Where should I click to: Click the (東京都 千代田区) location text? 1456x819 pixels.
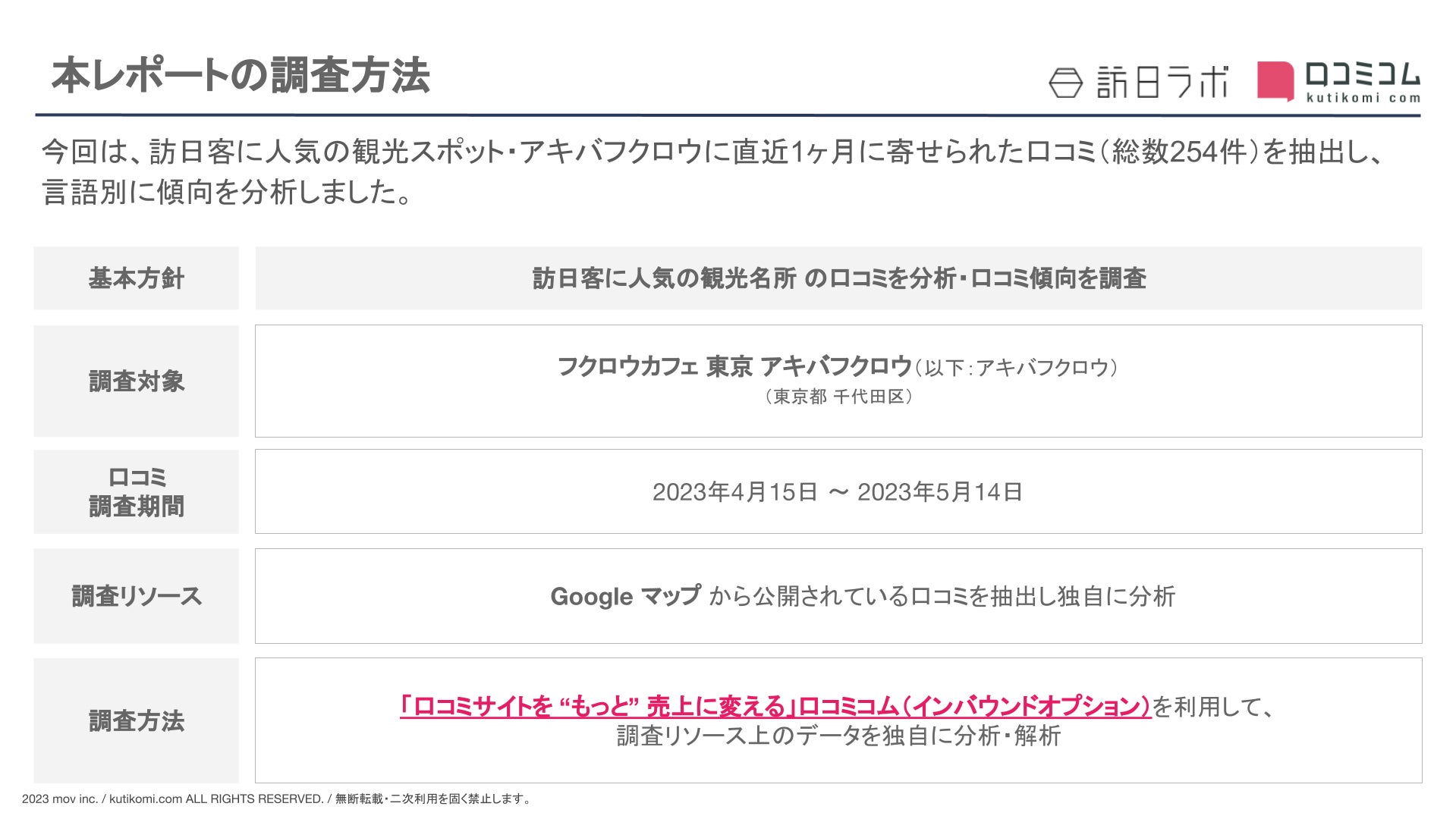click(x=838, y=397)
